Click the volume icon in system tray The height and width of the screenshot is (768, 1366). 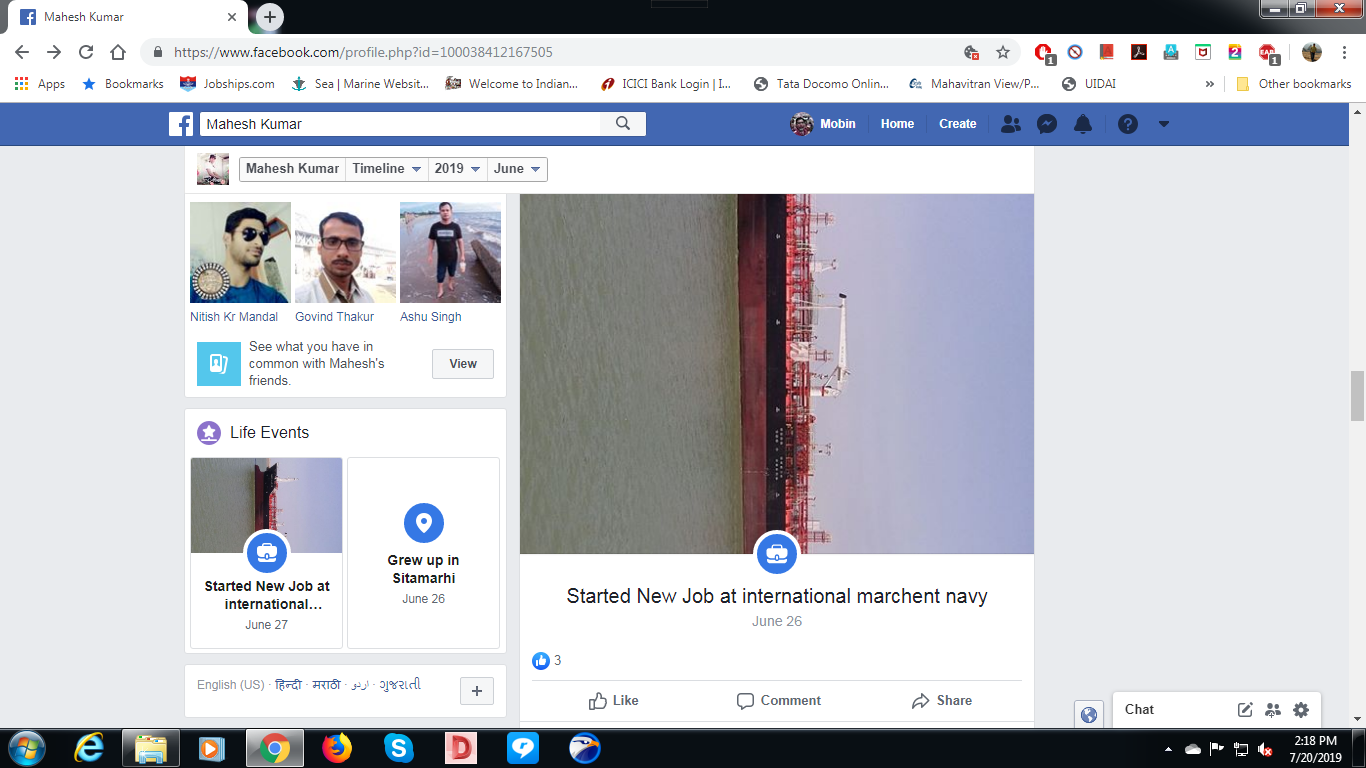click(x=1265, y=749)
